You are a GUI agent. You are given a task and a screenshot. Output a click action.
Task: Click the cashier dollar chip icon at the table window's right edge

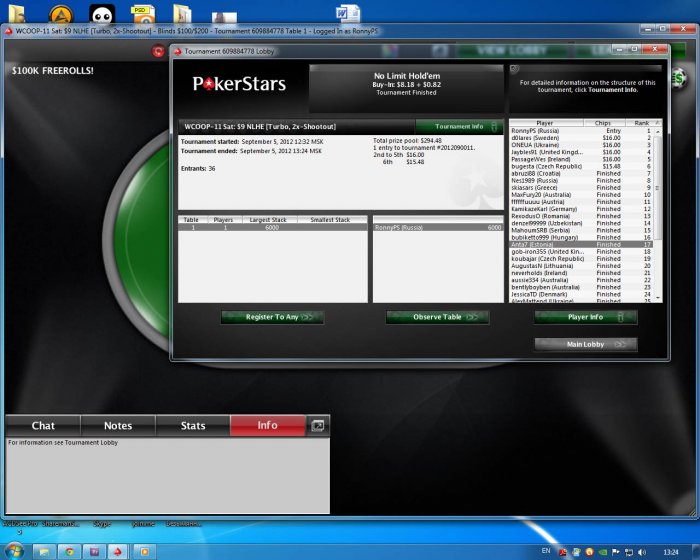(x=679, y=79)
